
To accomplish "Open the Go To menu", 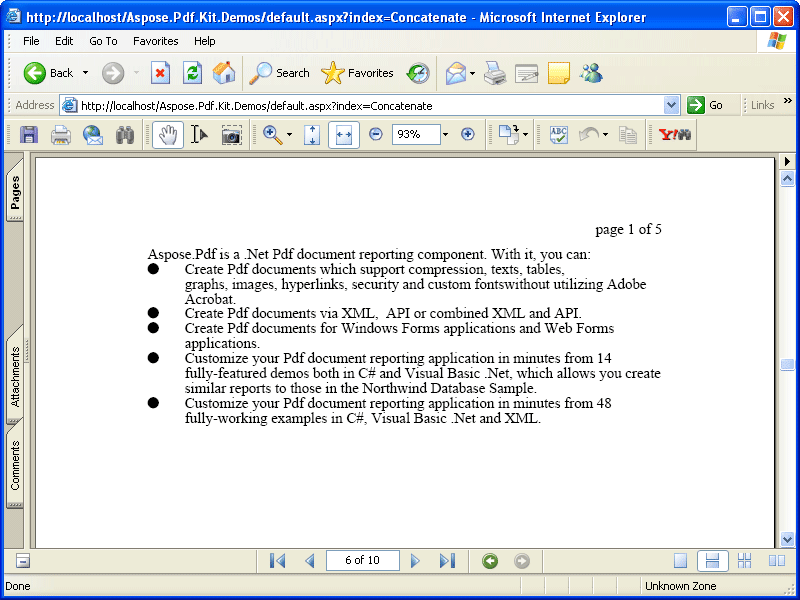I will point(103,41).
